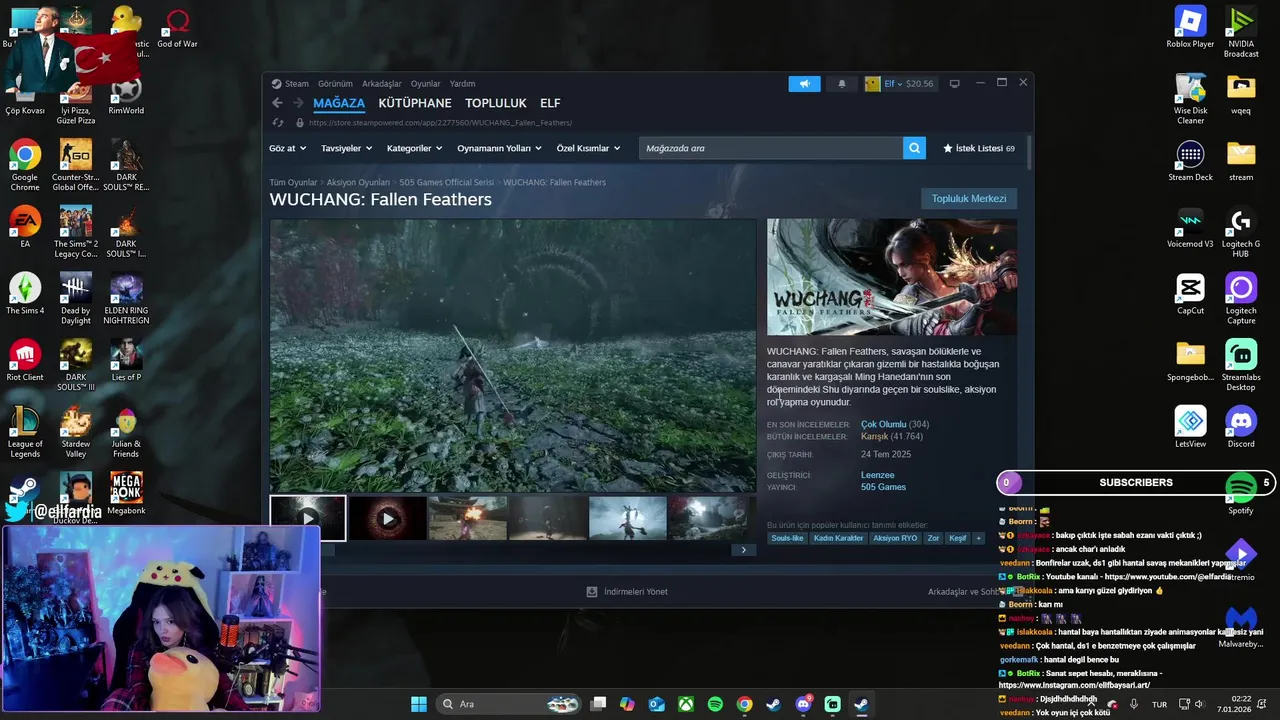1280x720 pixels.
Task: Open the God of War desktop shortcut
Action: [x=177, y=28]
